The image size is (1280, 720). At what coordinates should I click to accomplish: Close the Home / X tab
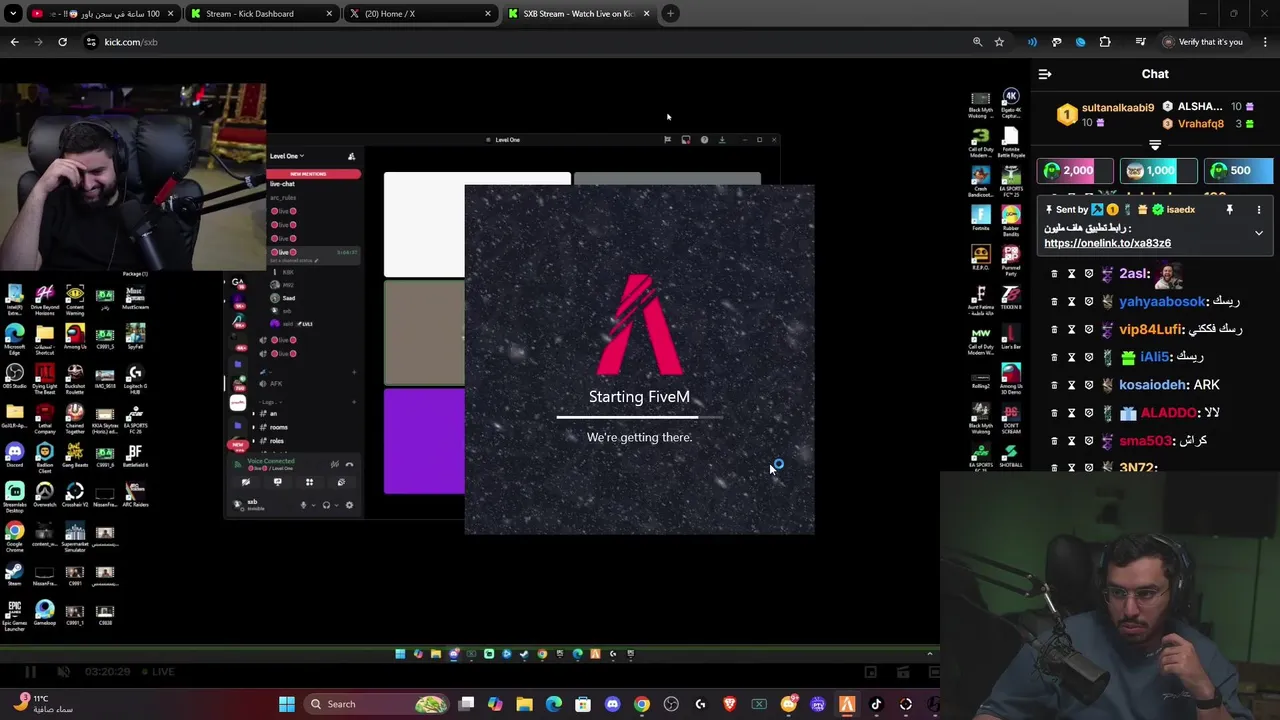pos(488,14)
